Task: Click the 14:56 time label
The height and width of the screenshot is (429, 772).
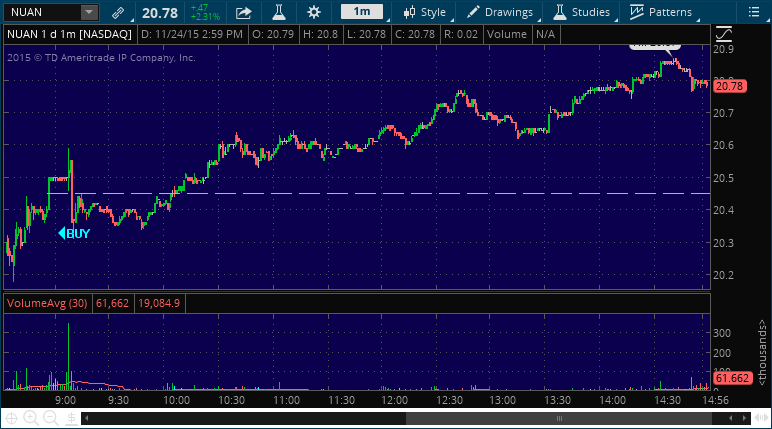Action: [x=715, y=400]
